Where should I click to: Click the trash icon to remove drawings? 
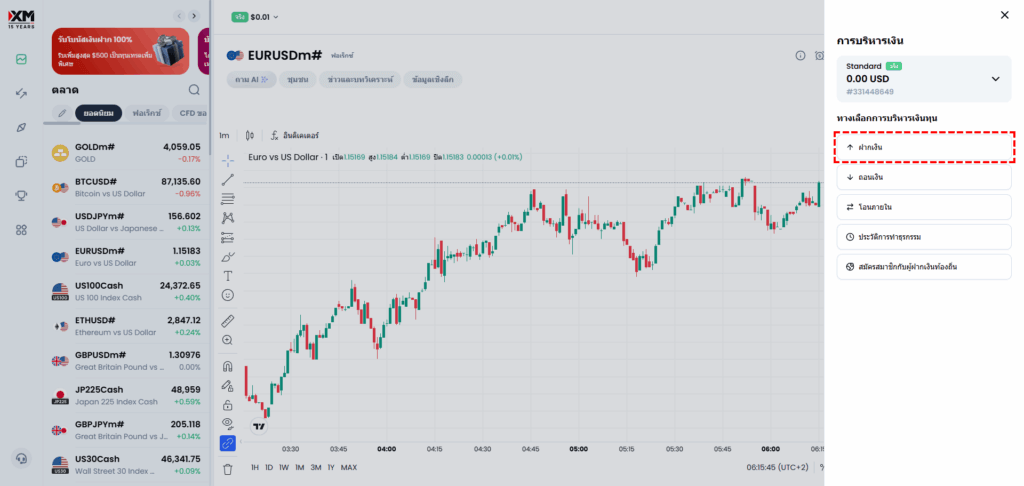pyautogui.click(x=227, y=468)
